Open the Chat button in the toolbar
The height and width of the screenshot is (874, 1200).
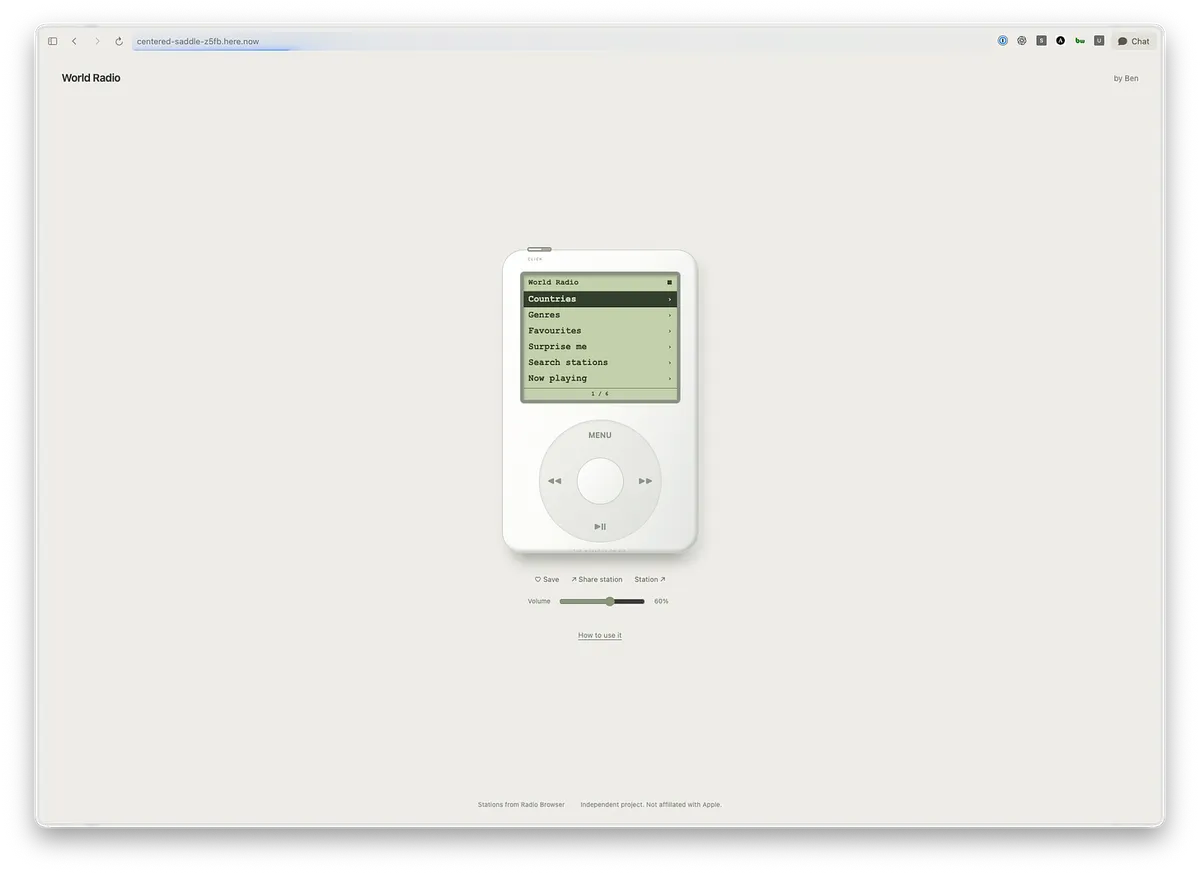pyautogui.click(x=1134, y=41)
